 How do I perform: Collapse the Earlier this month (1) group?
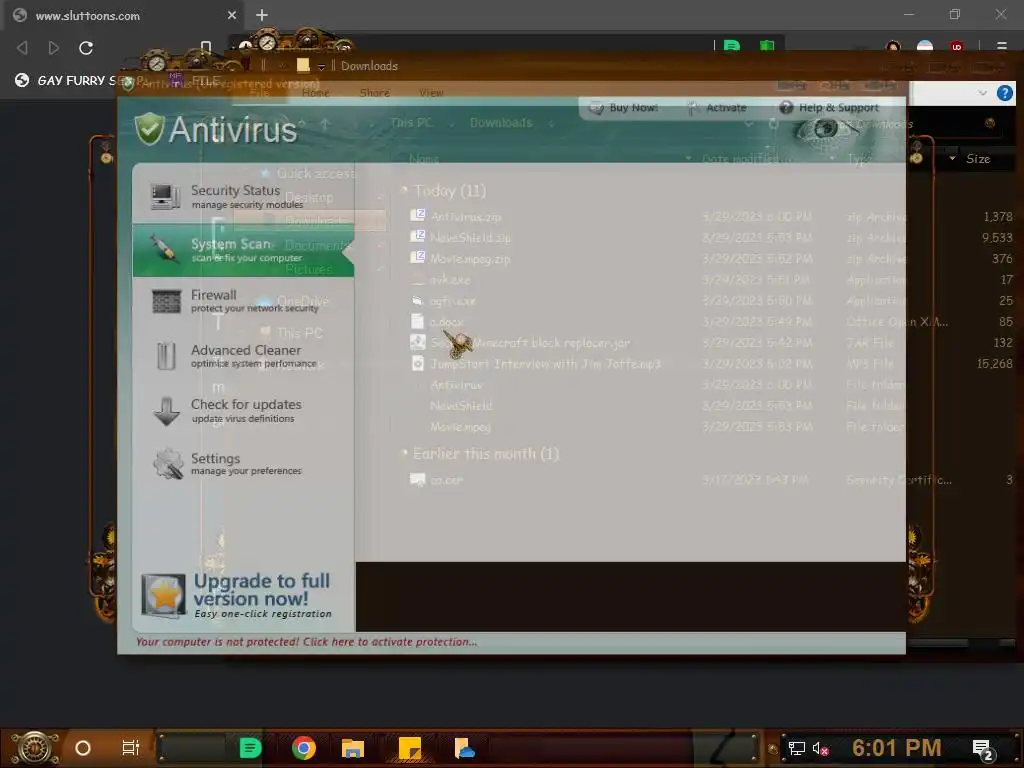[404, 453]
